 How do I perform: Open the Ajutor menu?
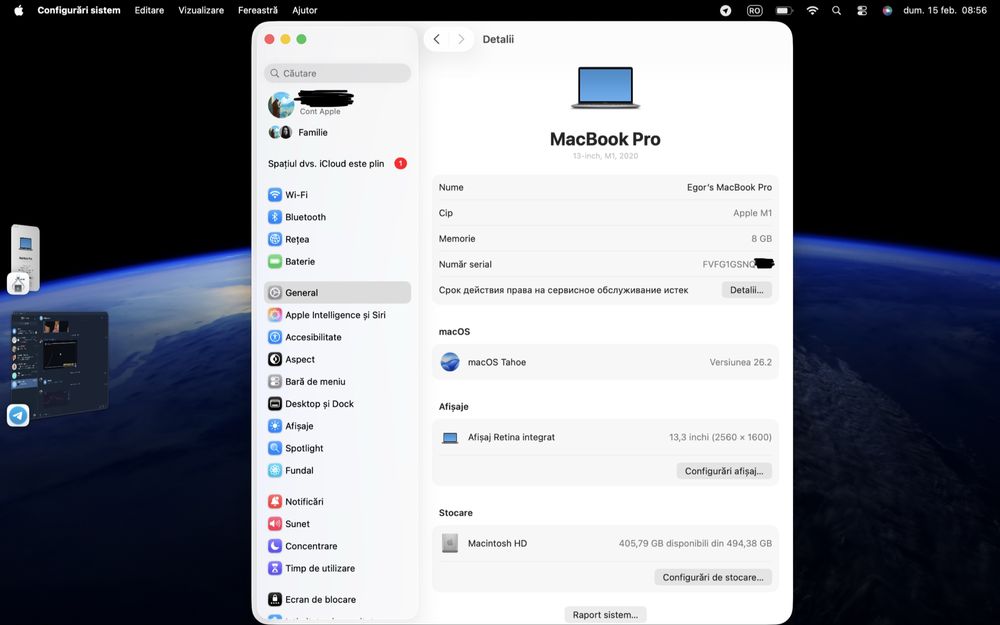[x=305, y=10]
